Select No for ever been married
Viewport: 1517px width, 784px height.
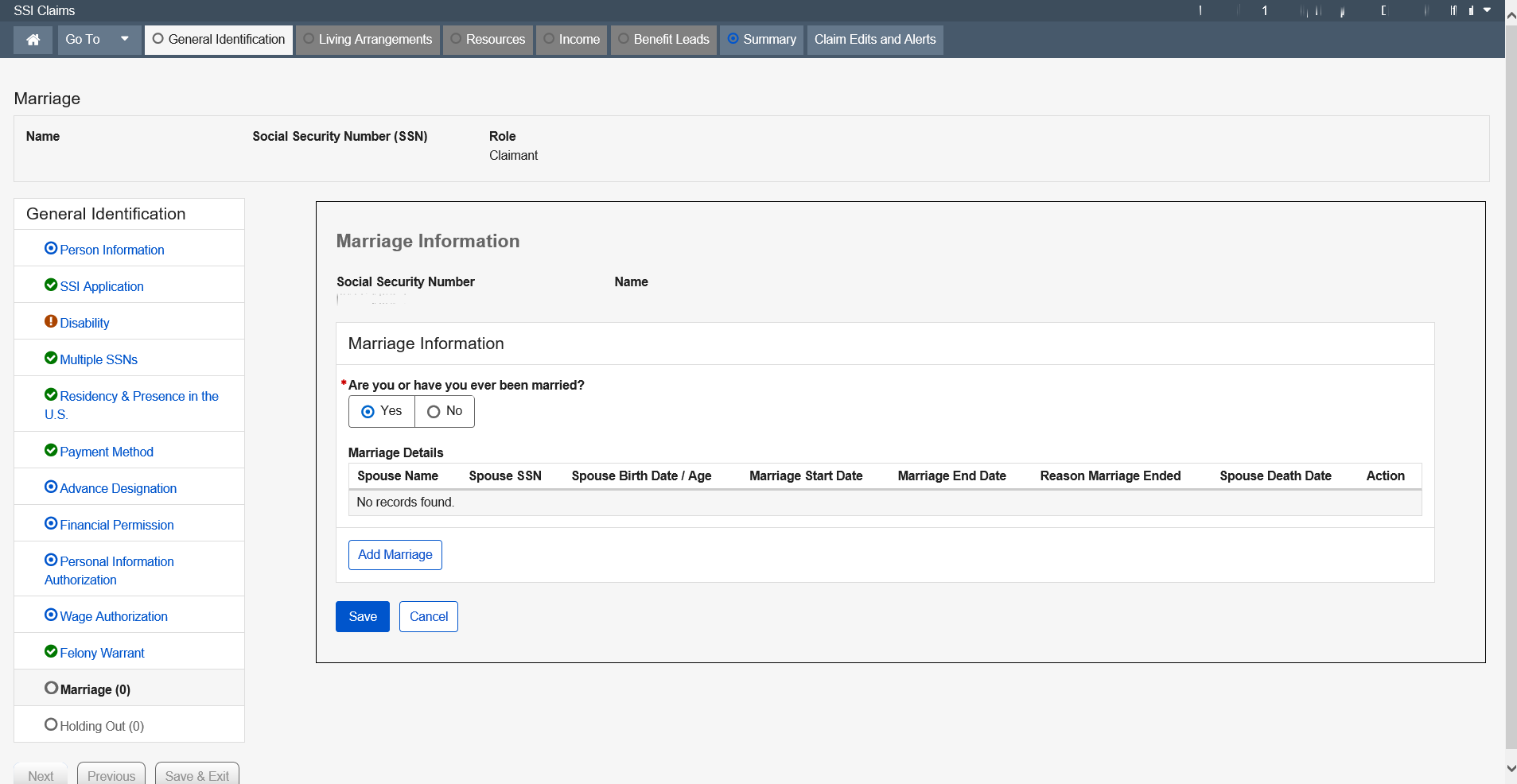point(434,412)
